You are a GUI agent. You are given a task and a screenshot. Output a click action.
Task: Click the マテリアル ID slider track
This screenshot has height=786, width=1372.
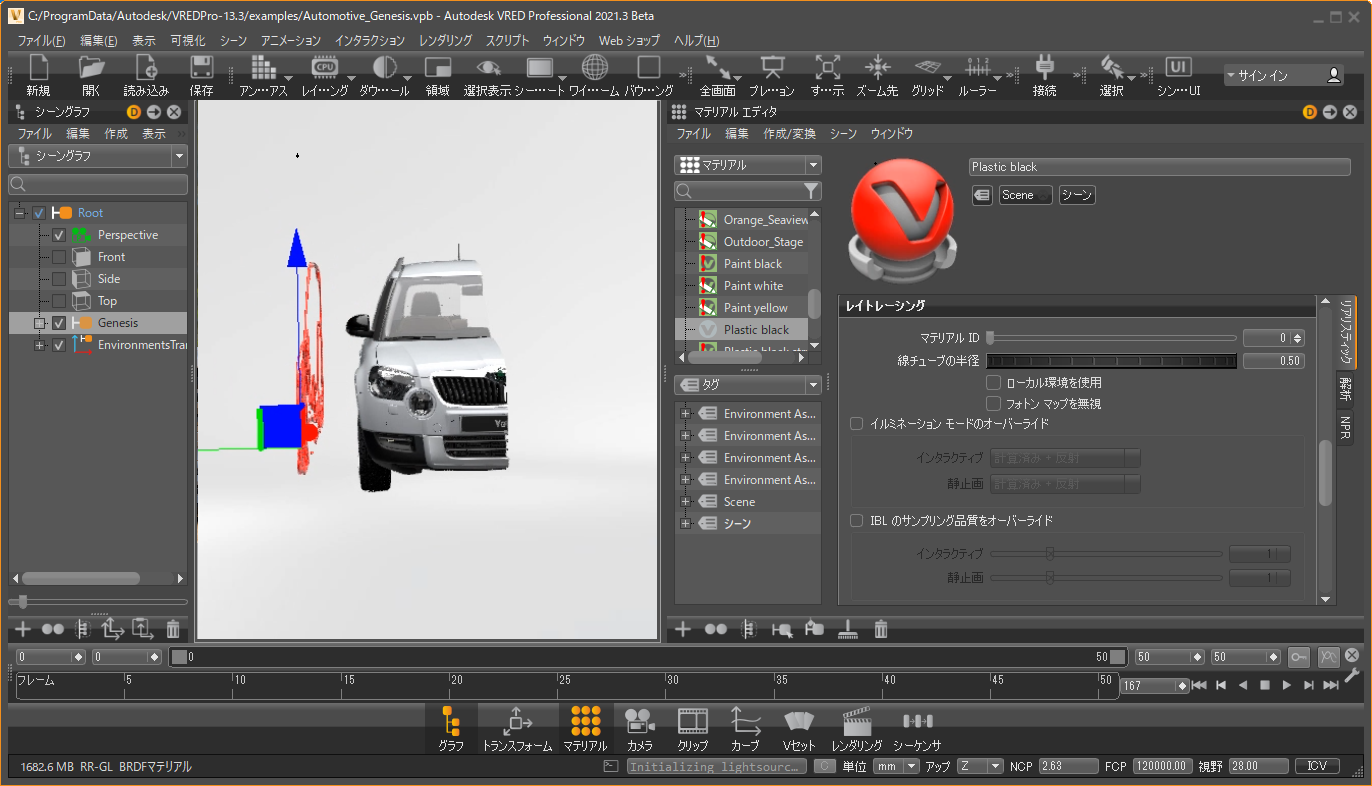tap(1112, 338)
